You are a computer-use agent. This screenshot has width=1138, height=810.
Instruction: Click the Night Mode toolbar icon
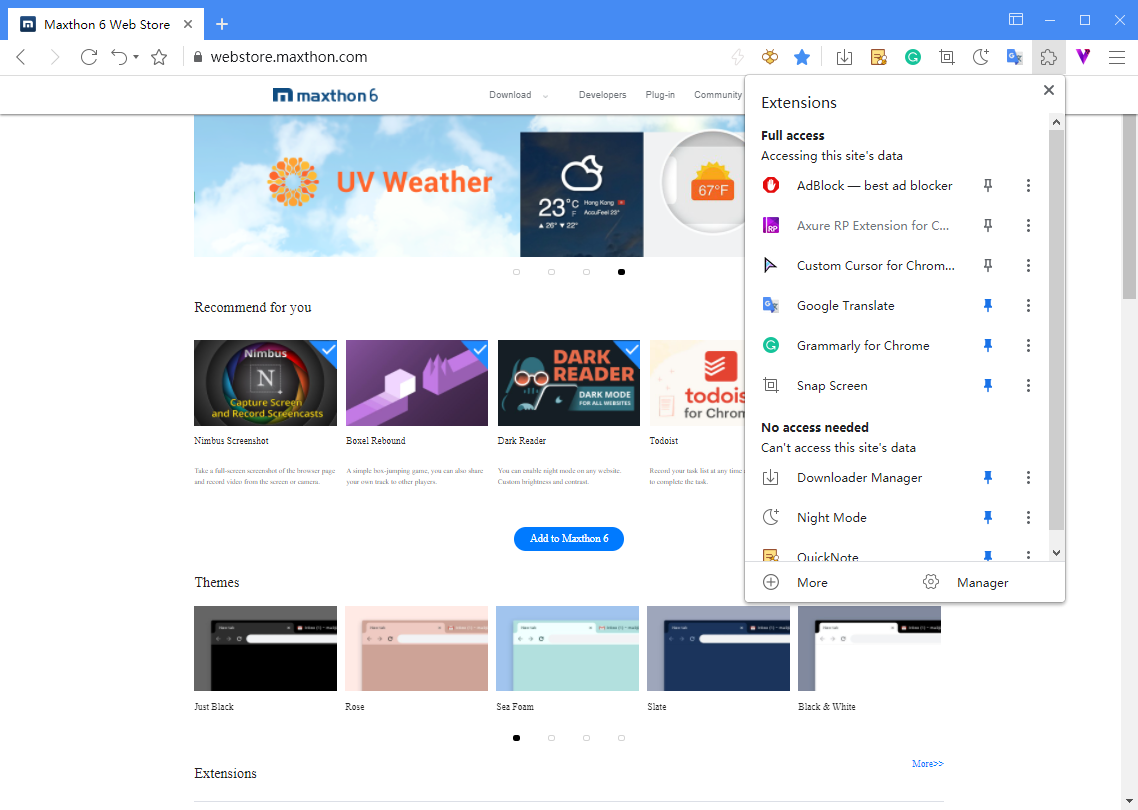tap(981, 57)
